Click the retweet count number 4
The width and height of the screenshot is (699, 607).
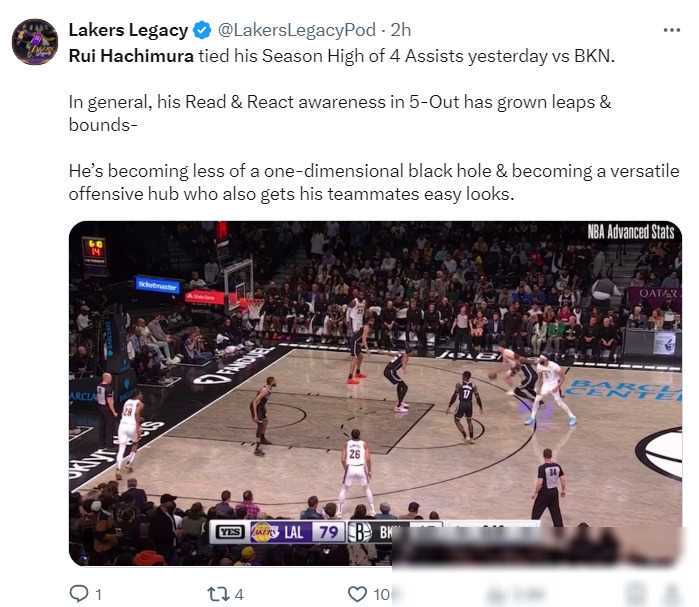[x=239, y=595]
